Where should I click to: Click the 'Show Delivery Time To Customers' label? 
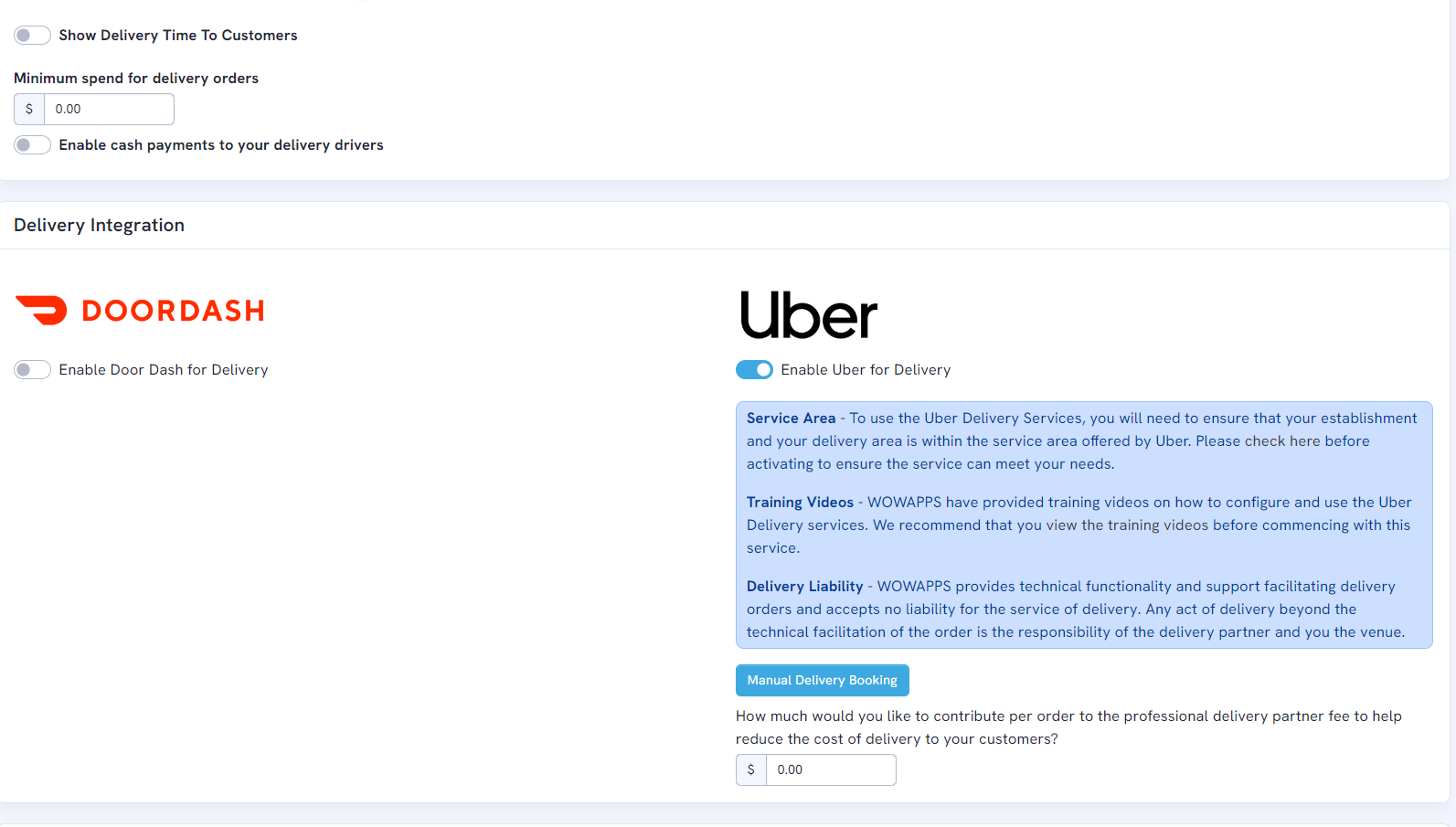178,36
